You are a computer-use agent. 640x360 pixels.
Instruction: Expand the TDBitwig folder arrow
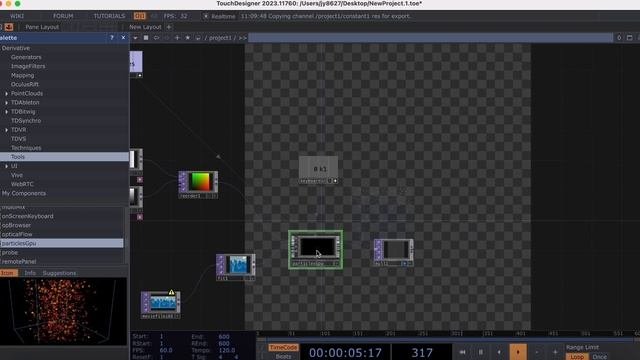[7, 111]
